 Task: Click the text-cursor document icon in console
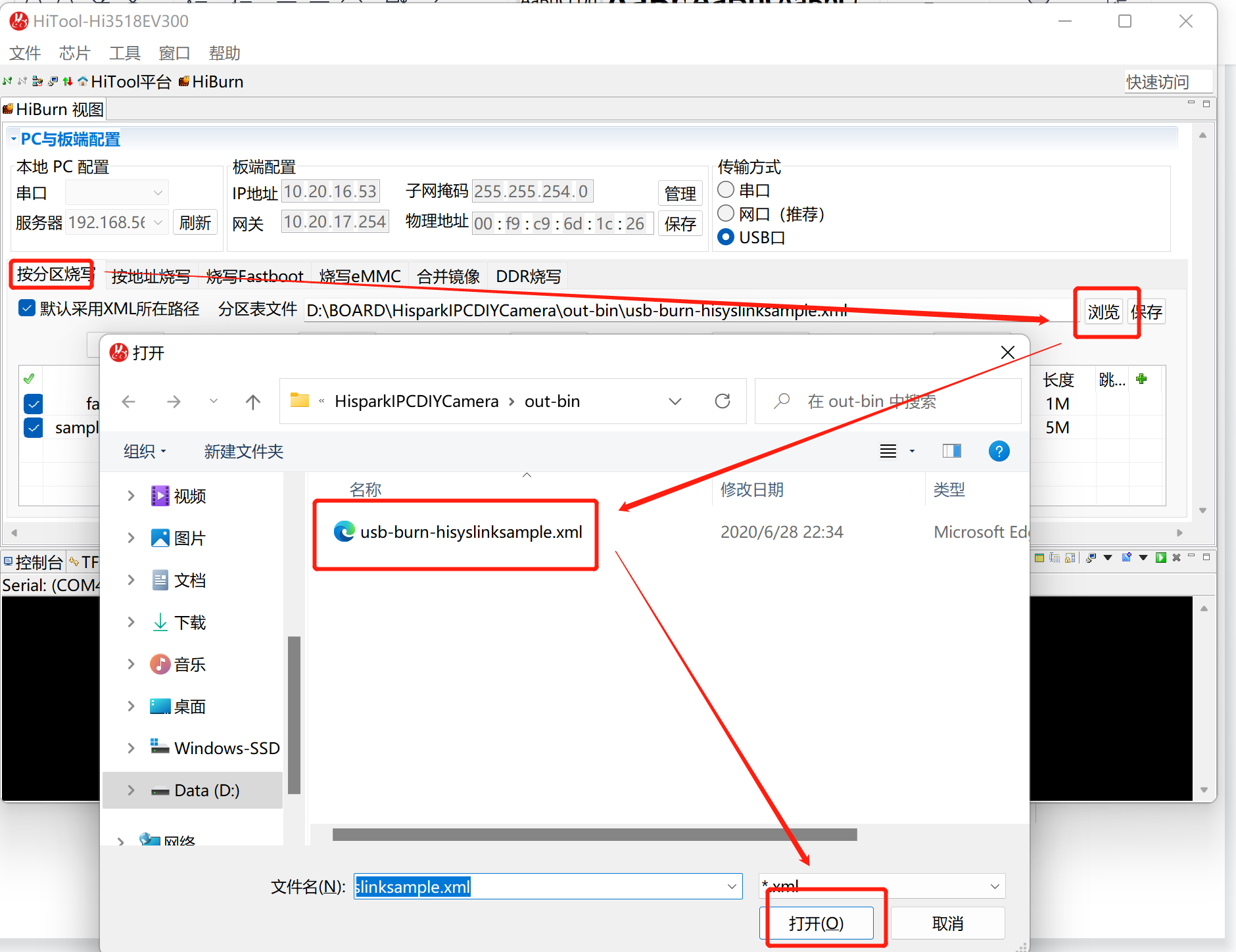coord(1055,558)
